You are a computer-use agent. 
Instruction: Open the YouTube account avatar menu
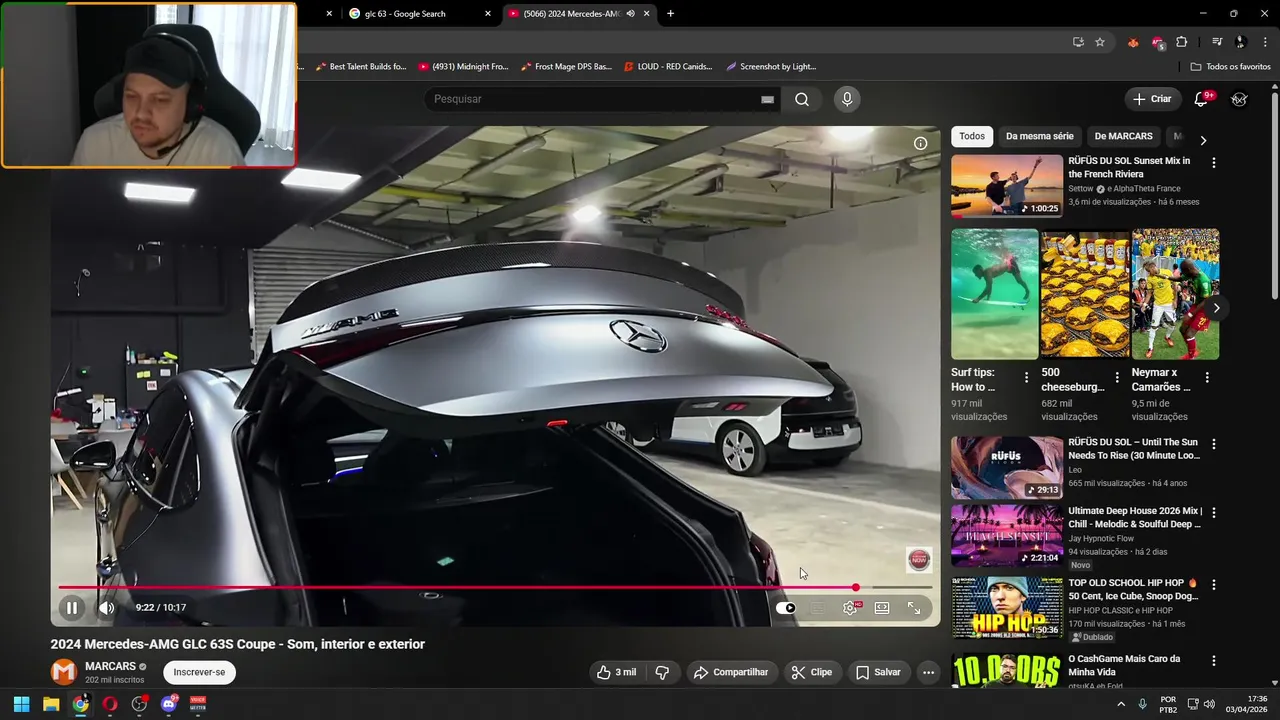pos(1239,99)
